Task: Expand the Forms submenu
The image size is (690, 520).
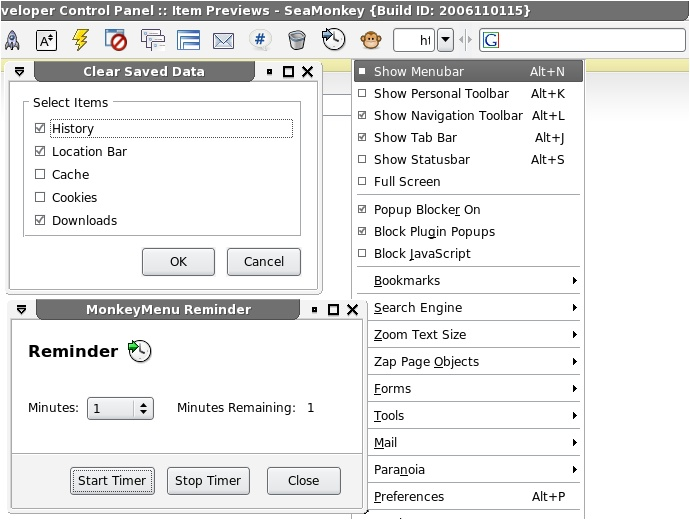Action: [x=475, y=388]
